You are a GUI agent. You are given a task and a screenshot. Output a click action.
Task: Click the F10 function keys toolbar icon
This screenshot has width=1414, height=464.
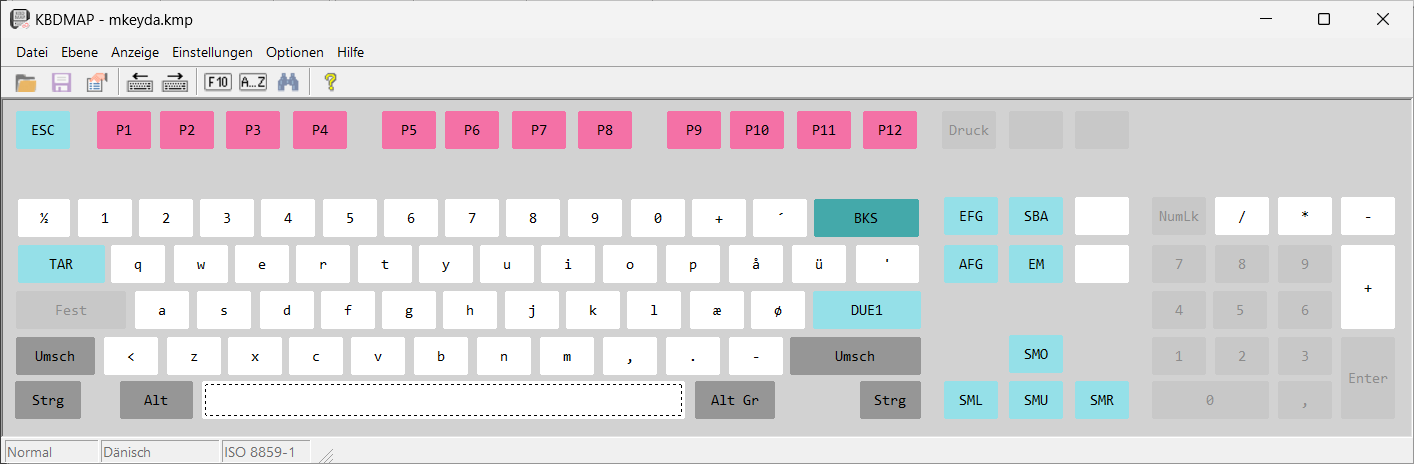point(217,83)
